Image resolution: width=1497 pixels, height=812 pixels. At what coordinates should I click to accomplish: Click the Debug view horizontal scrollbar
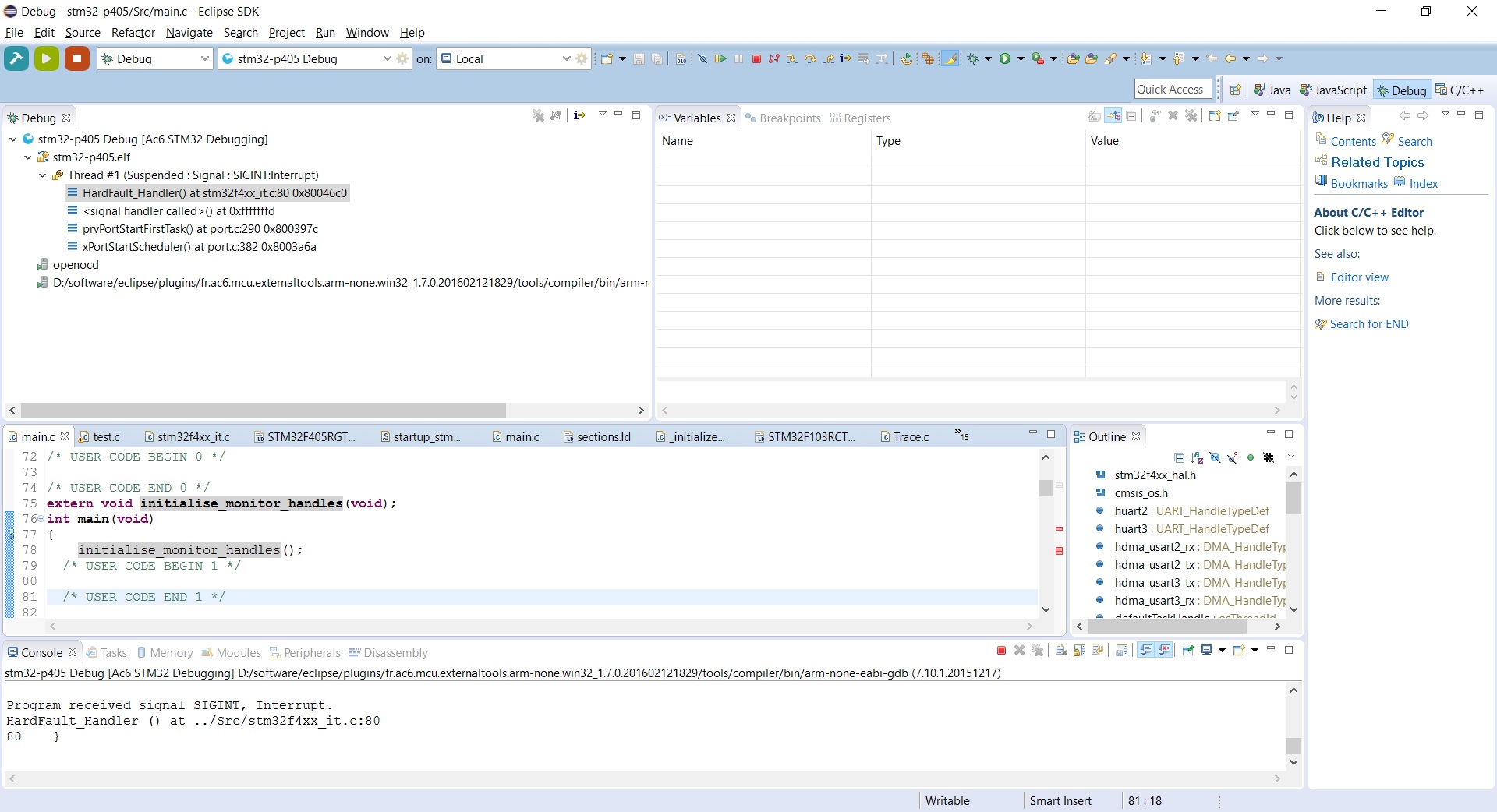[264, 410]
